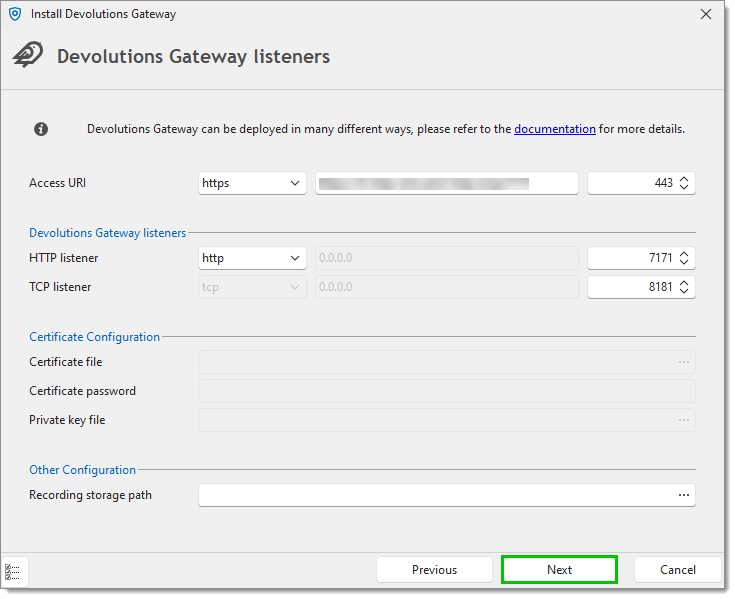
Task: Click the "HTTP listener" label
Action: [x=64, y=259]
